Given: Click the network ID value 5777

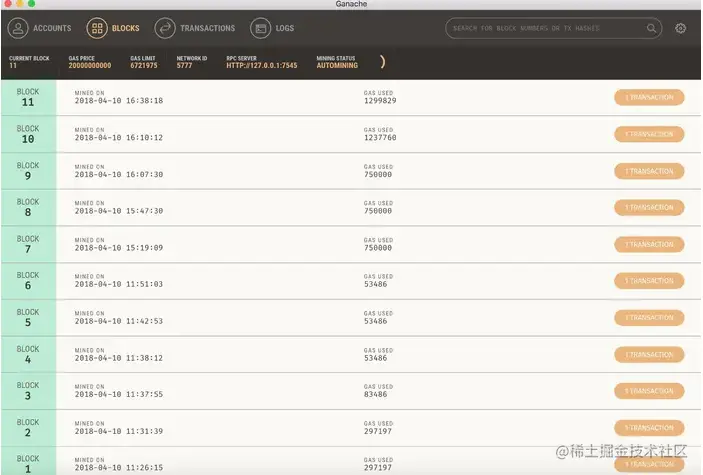Looking at the screenshot, I should [184, 65].
